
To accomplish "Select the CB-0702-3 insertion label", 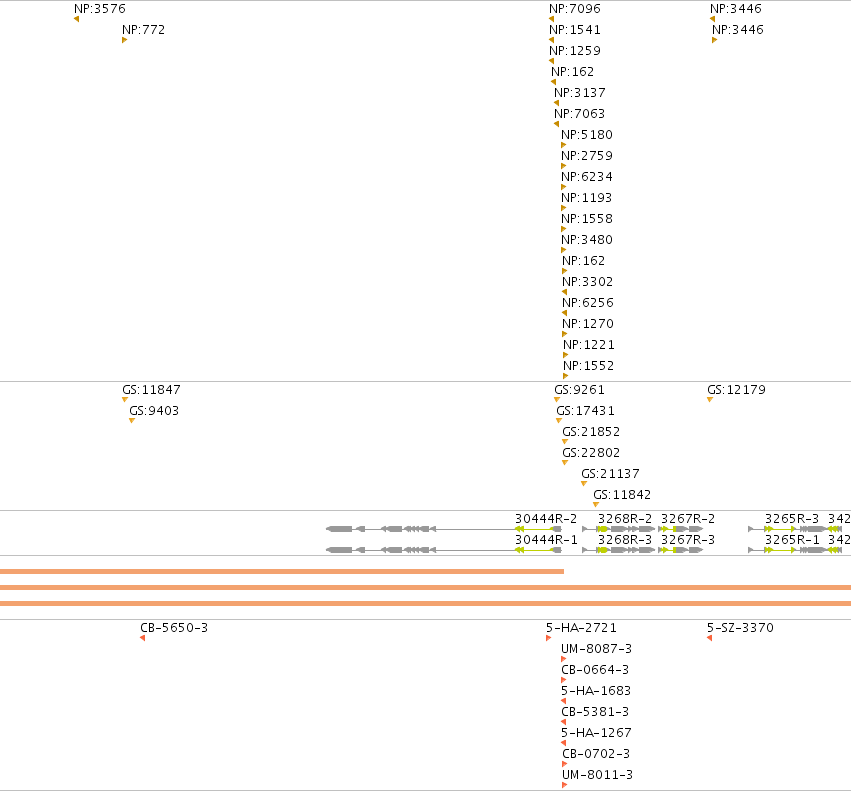I will tap(596, 754).
